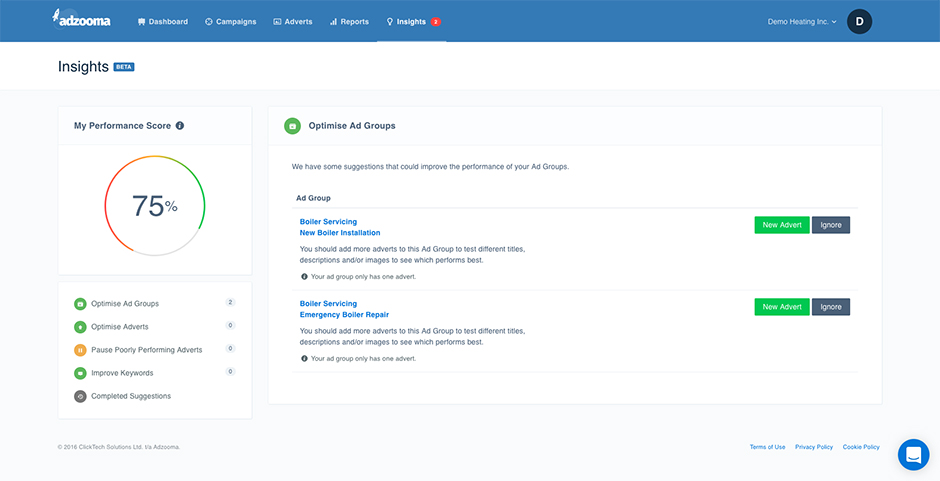Viewport: 940px width, 481px height.
Task: Open the Reports navigation item
Action: (x=349, y=22)
